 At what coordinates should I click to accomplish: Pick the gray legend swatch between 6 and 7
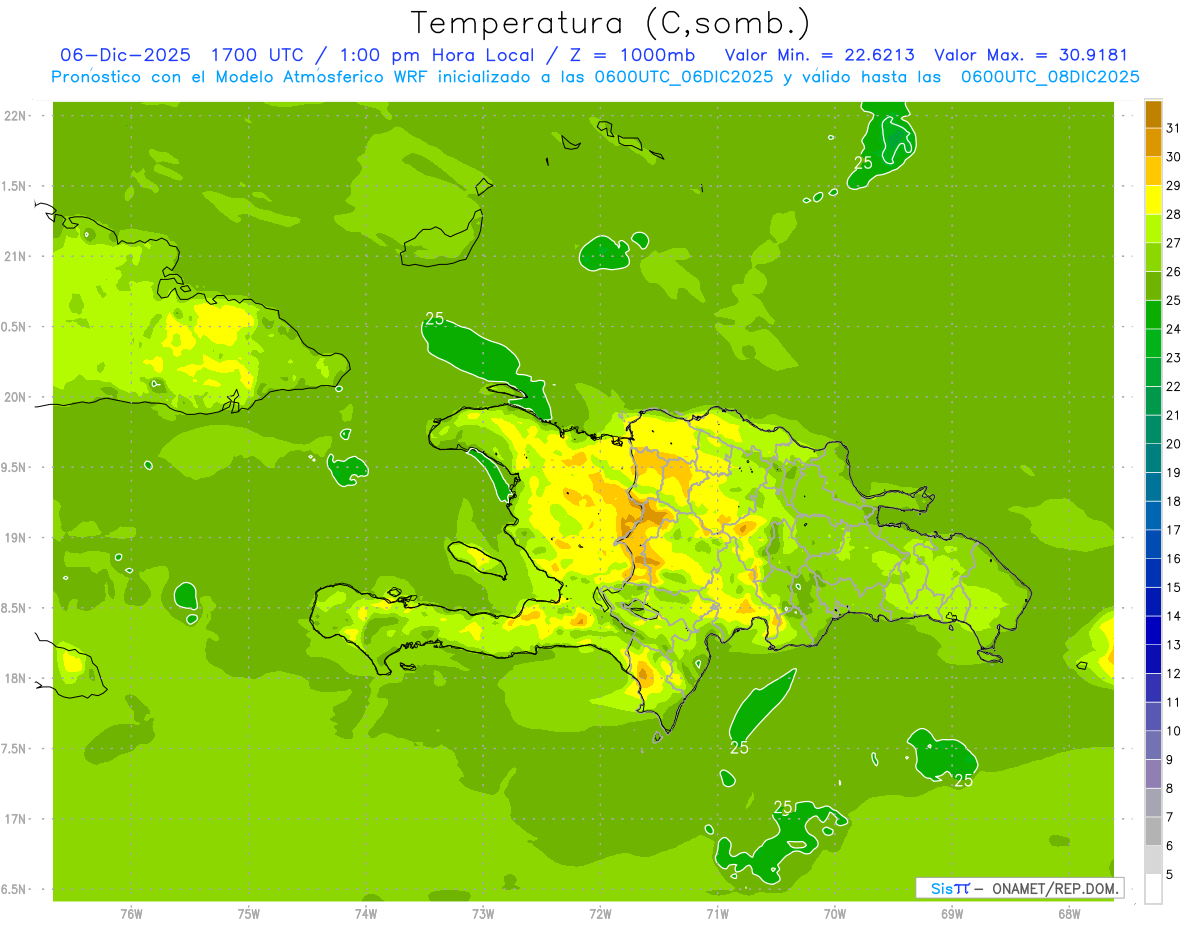coord(1153,831)
